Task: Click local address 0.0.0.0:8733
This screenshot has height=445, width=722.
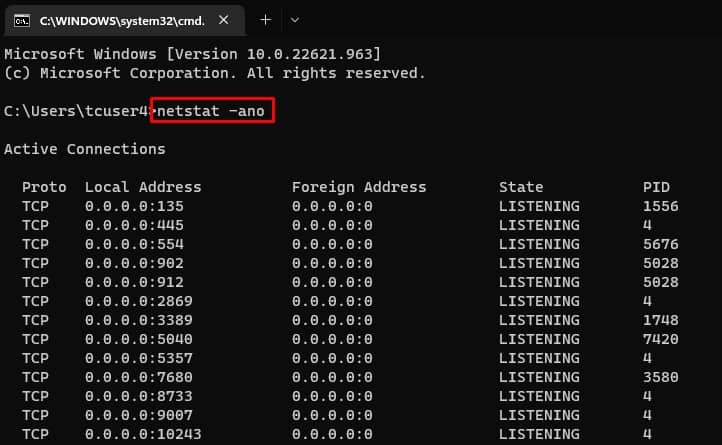Action: pos(139,396)
